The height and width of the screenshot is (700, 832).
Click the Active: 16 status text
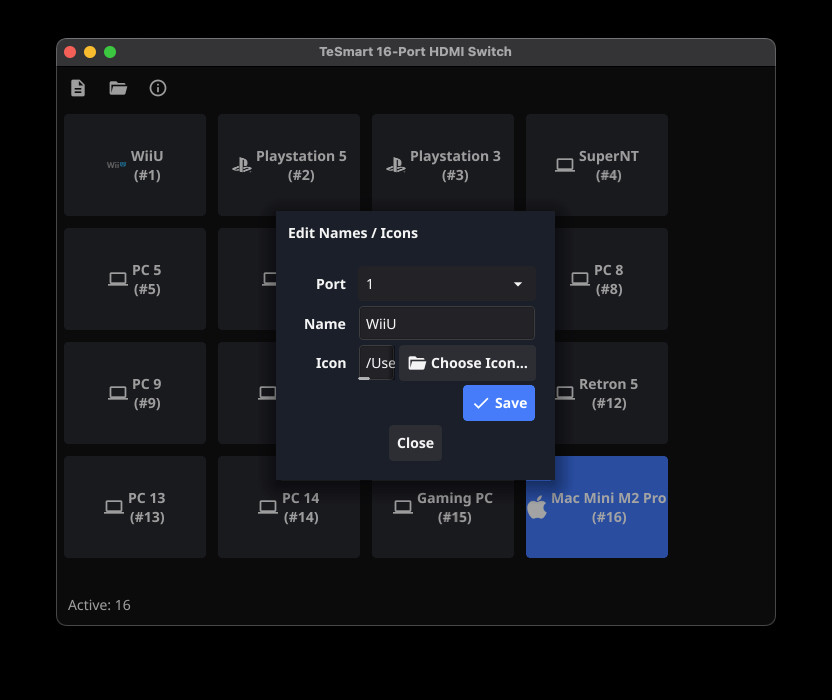(99, 605)
